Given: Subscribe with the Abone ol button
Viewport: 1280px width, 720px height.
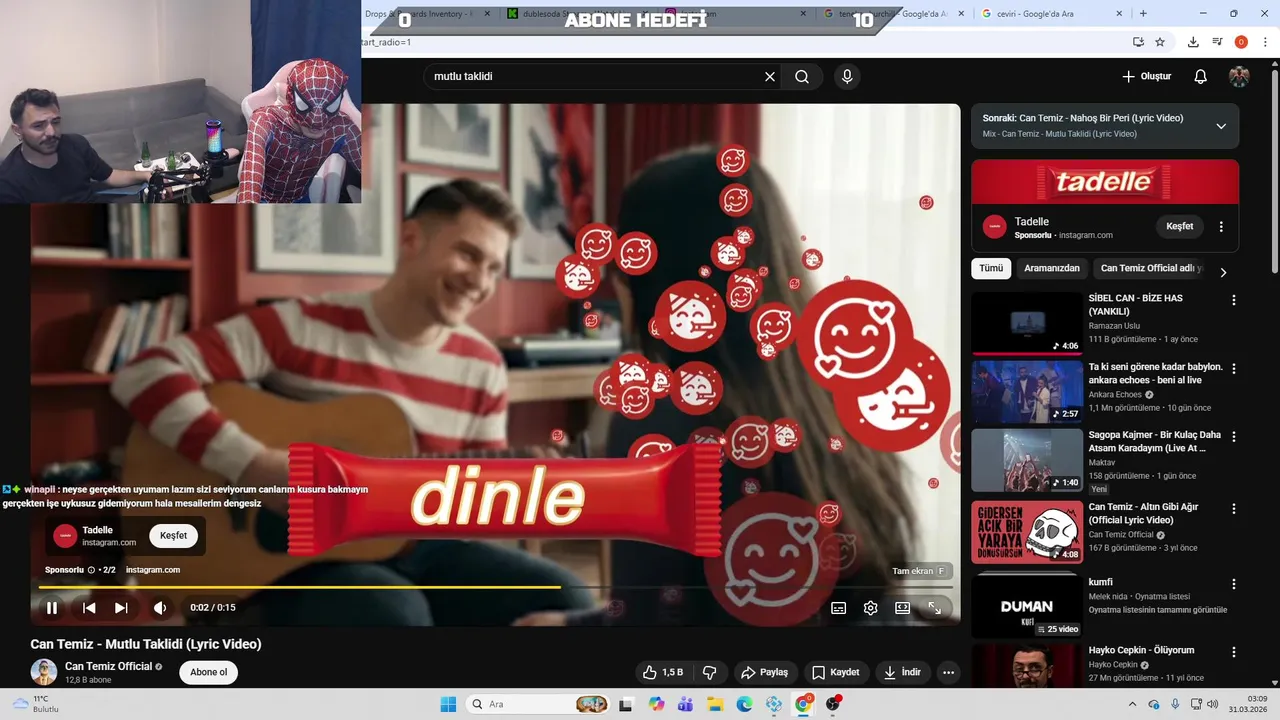Looking at the screenshot, I should [x=209, y=672].
